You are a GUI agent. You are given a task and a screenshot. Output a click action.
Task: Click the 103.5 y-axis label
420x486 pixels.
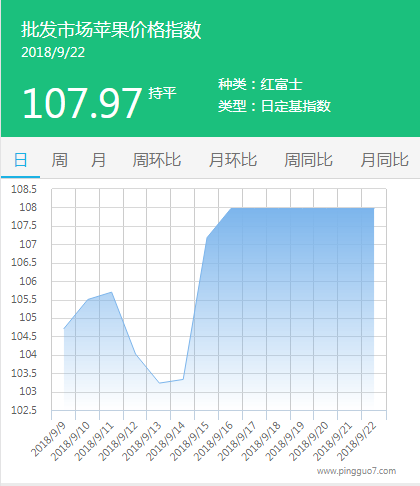click(x=24, y=373)
